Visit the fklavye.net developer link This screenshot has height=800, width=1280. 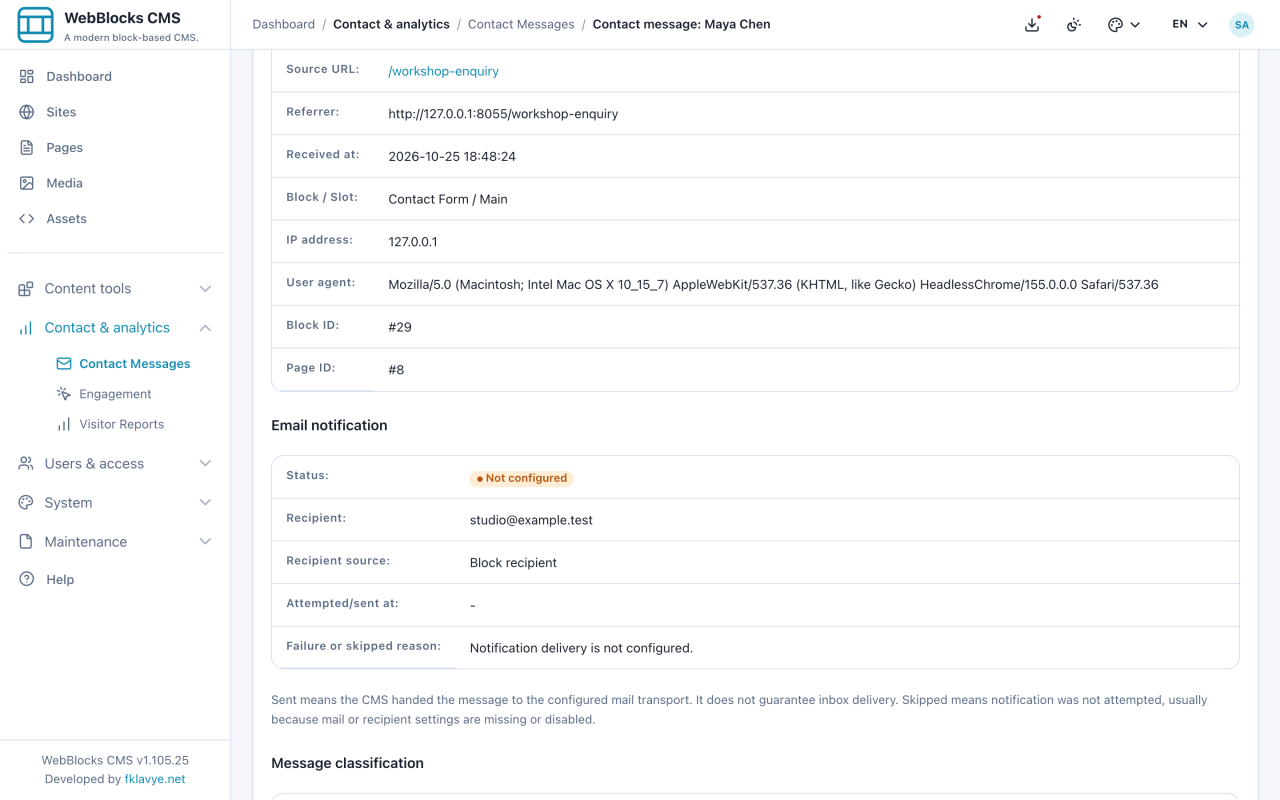point(155,779)
